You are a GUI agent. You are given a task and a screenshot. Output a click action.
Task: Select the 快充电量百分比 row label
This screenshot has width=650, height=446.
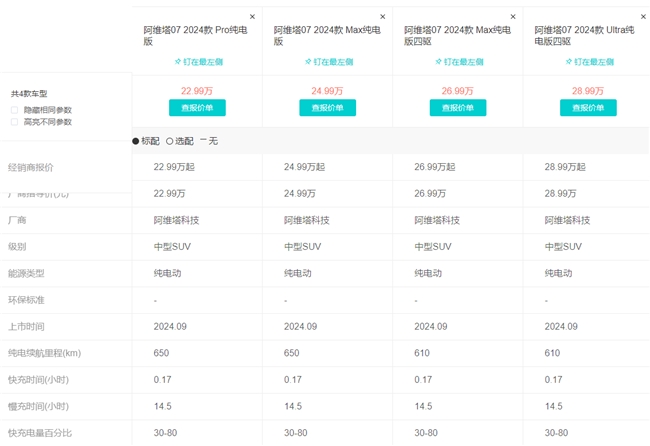(40, 433)
